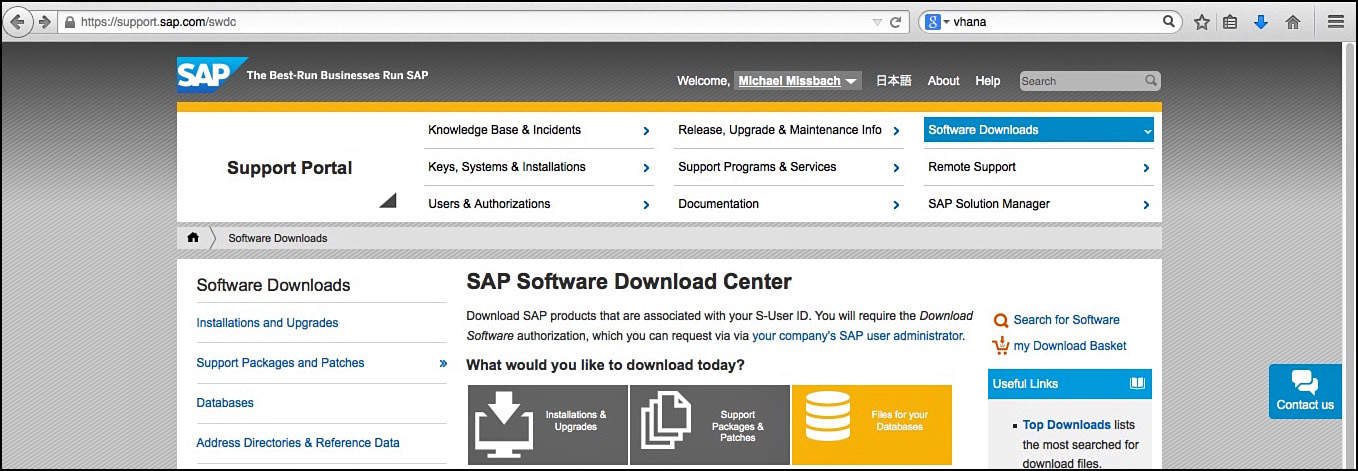Screen dimensions: 1358x471
Task: Open Support Packages and Patches sidebar link
Action: coord(280,363)
